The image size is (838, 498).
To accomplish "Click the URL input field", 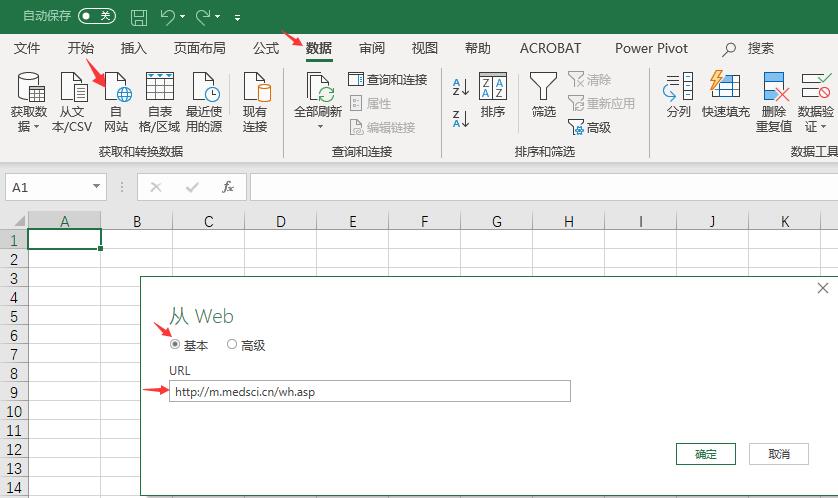I will 370,391.
